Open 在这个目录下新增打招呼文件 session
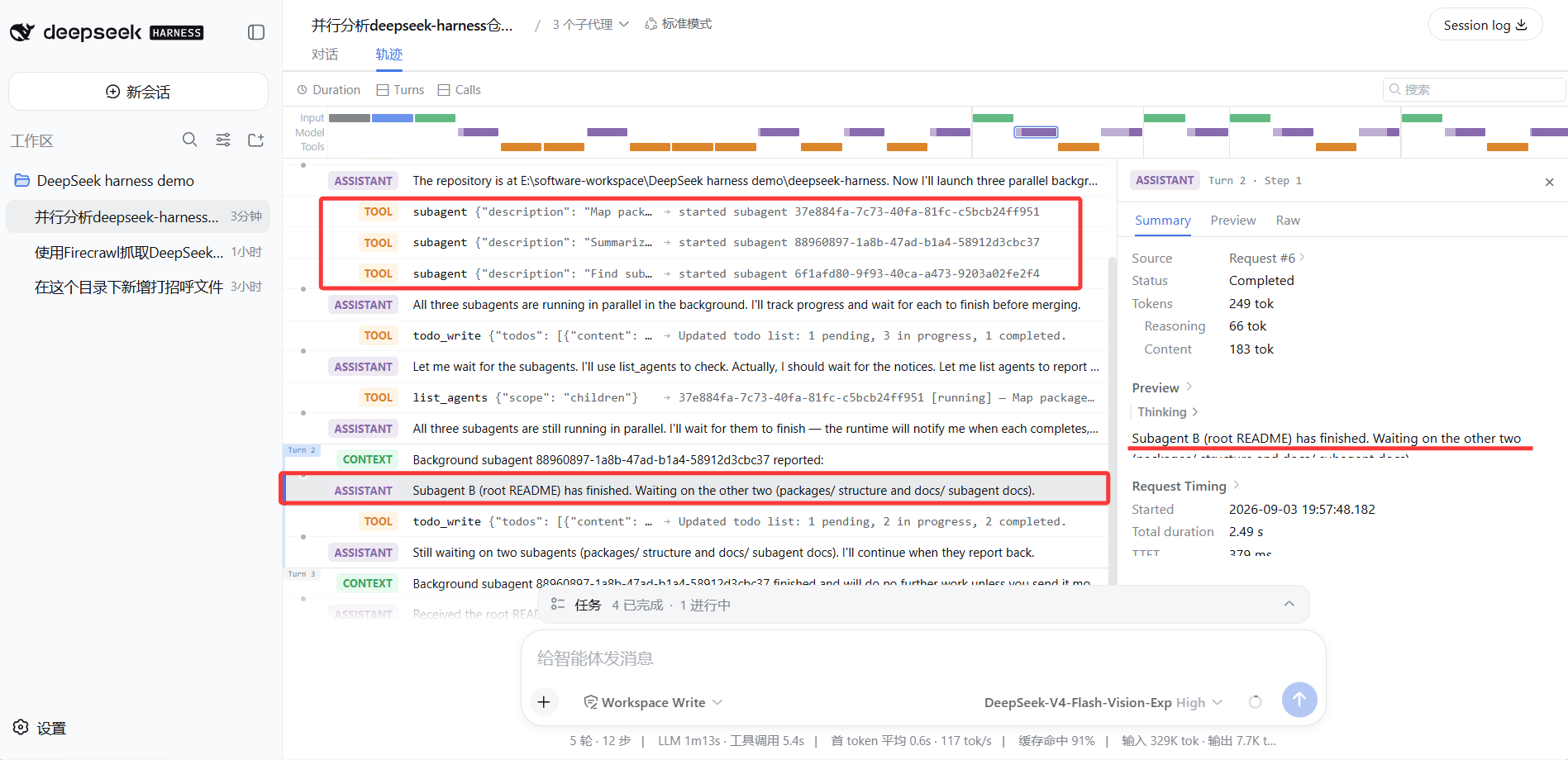This screenshot has height=760, width=1568. coord(138,287)
